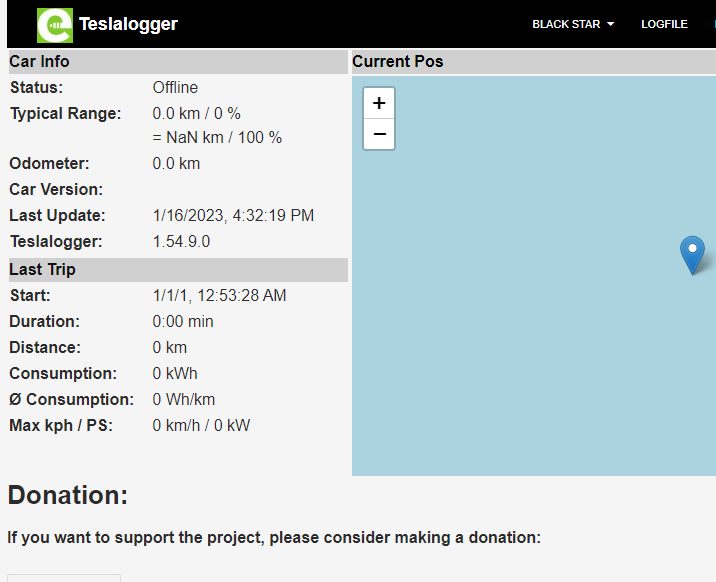The image size is (716, 582).
Task: Select the Offline status value
Action: 175,88
